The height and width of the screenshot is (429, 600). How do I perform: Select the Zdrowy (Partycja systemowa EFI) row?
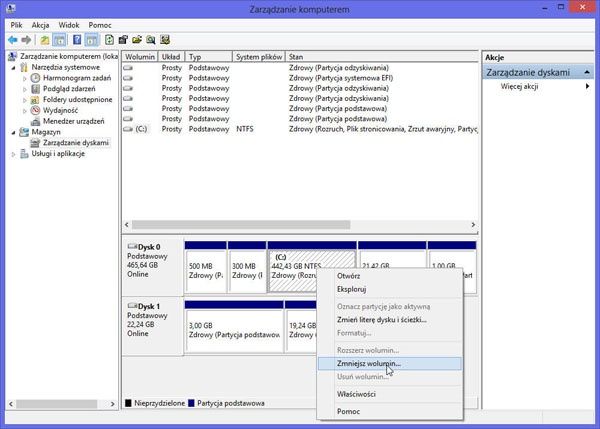[300, 78]
